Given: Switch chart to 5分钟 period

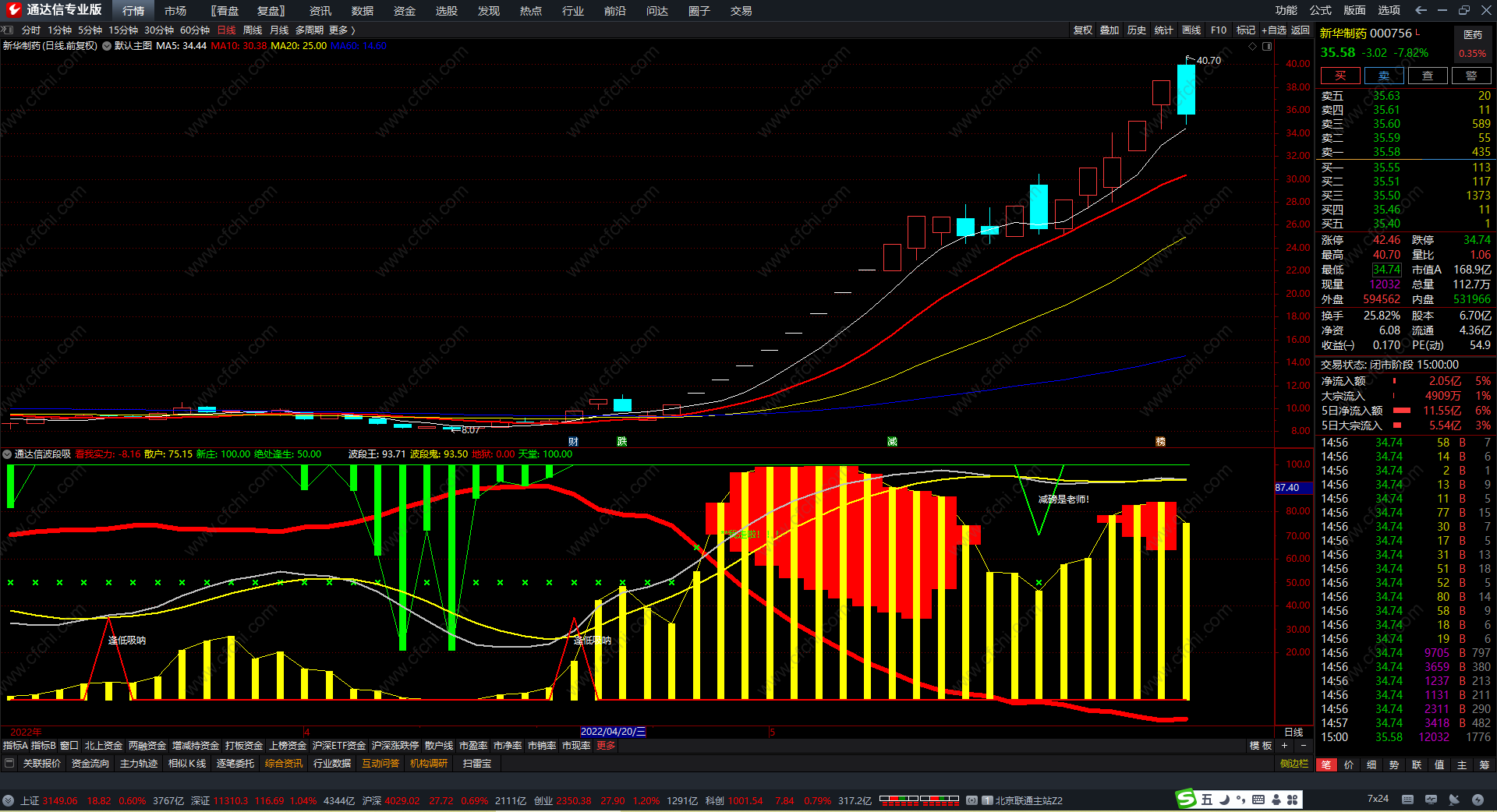Looking at the screenshot, I should click(90, 30).
